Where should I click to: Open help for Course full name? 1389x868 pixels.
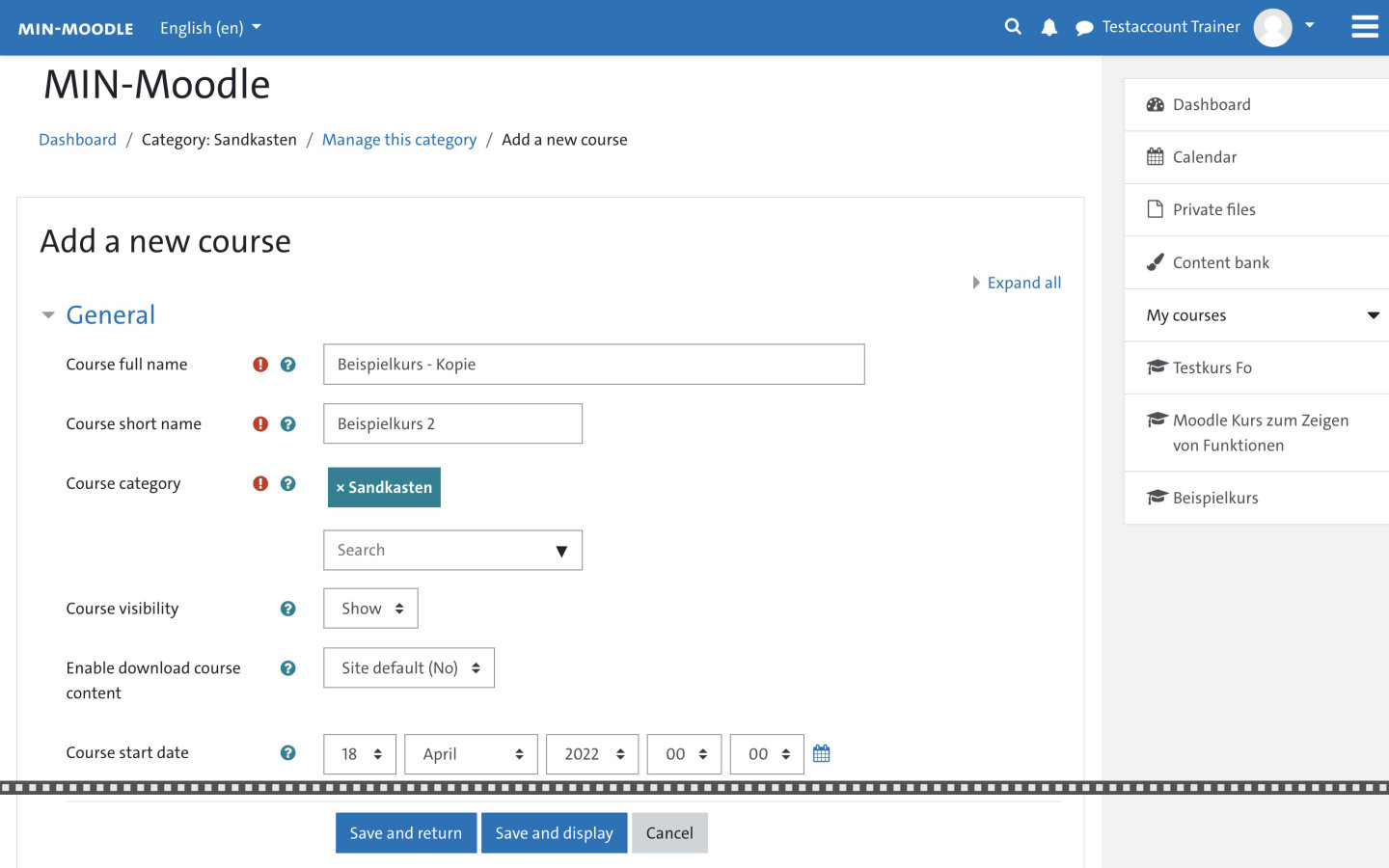click(287, 365)
